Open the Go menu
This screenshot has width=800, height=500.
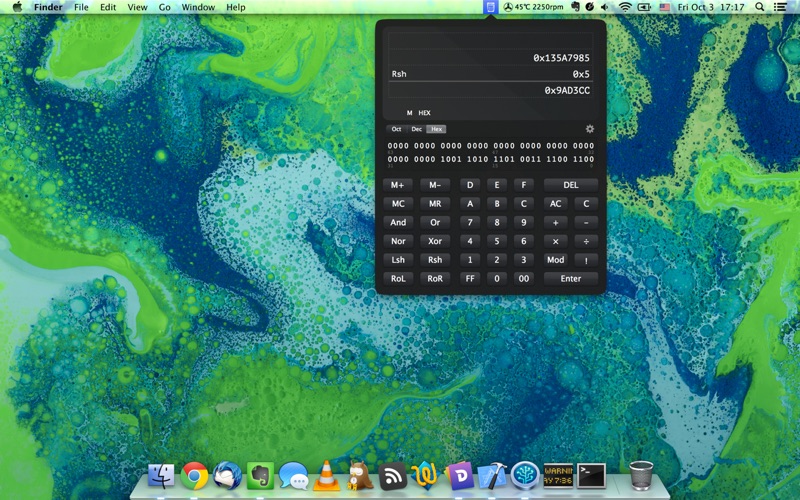(164, 7)
